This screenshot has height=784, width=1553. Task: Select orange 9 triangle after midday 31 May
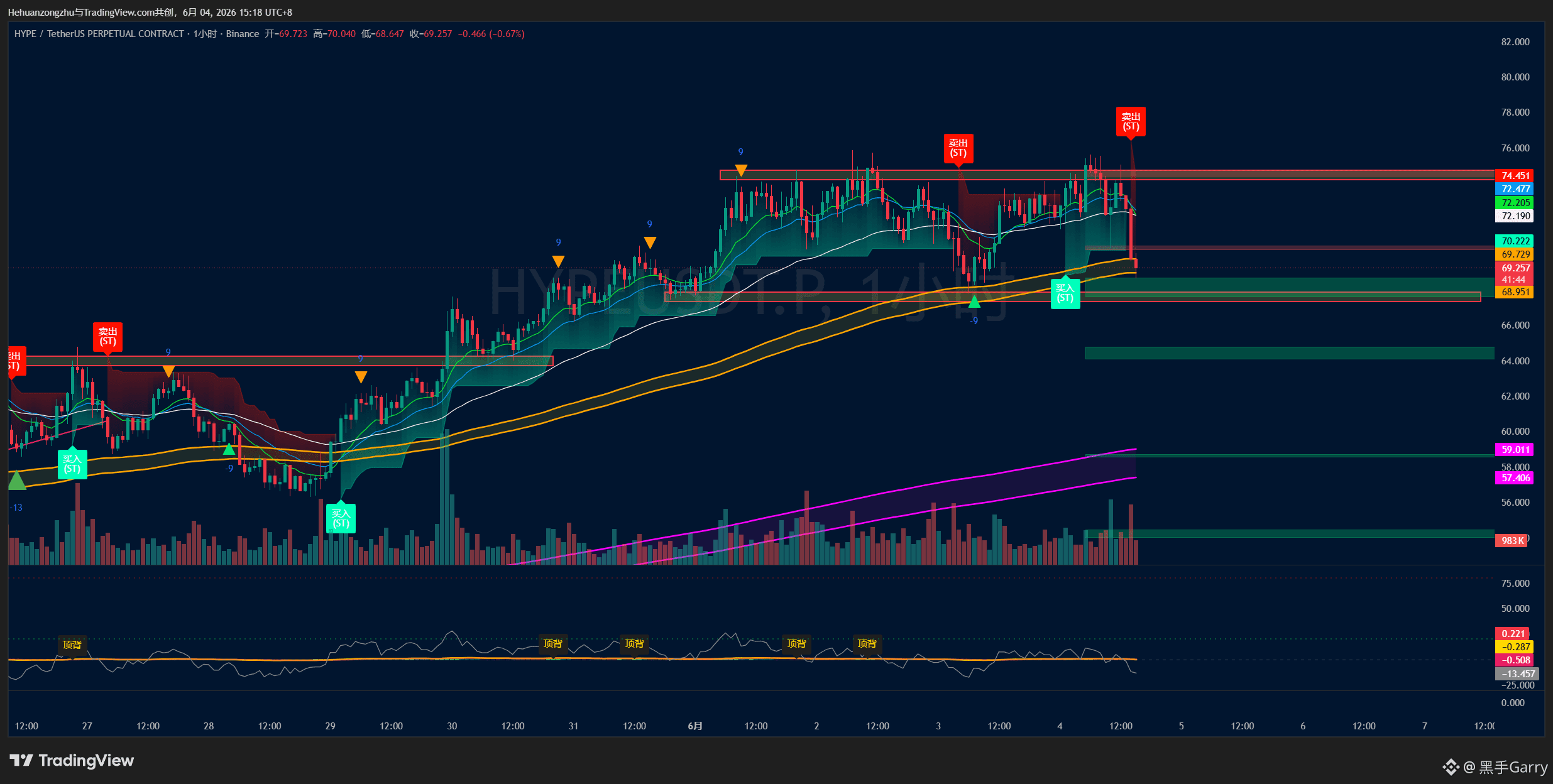(650, 242)
